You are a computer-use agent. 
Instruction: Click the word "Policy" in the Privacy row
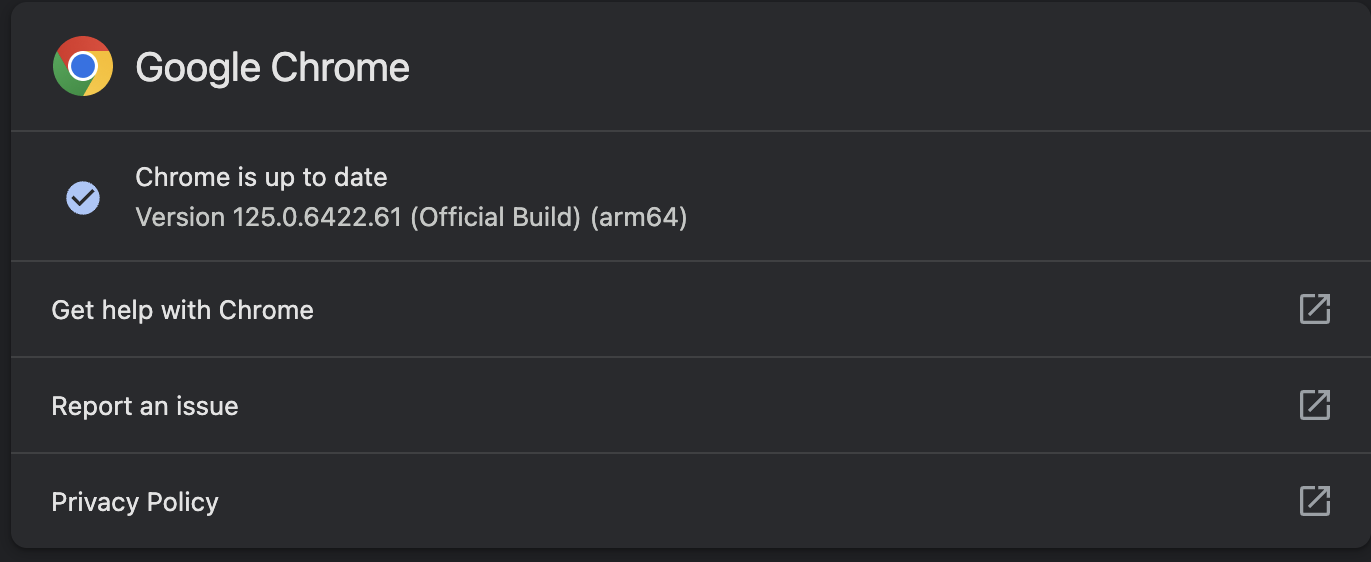point(182,502)
